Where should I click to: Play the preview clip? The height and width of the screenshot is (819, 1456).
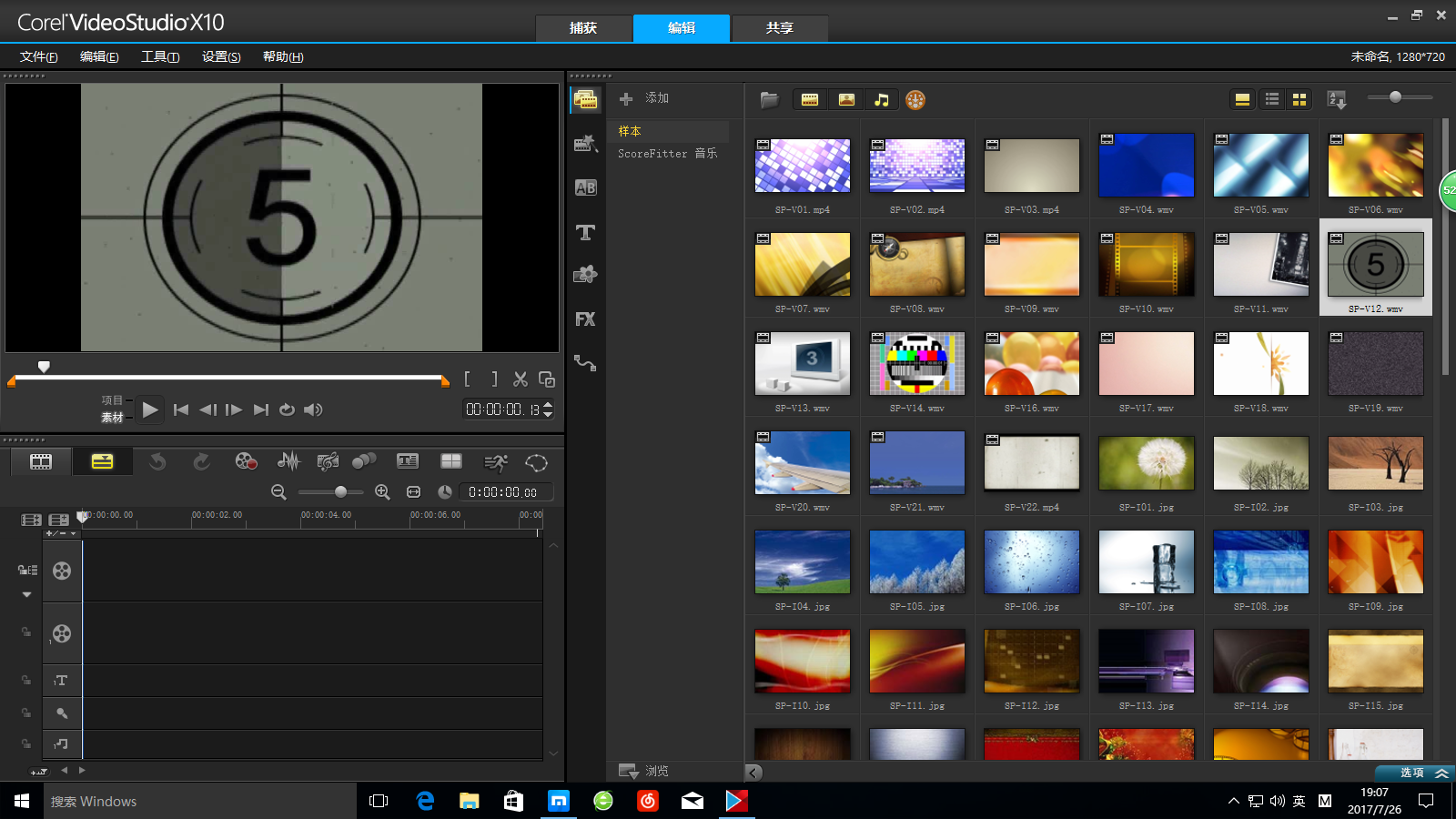[x=150, y=409]
